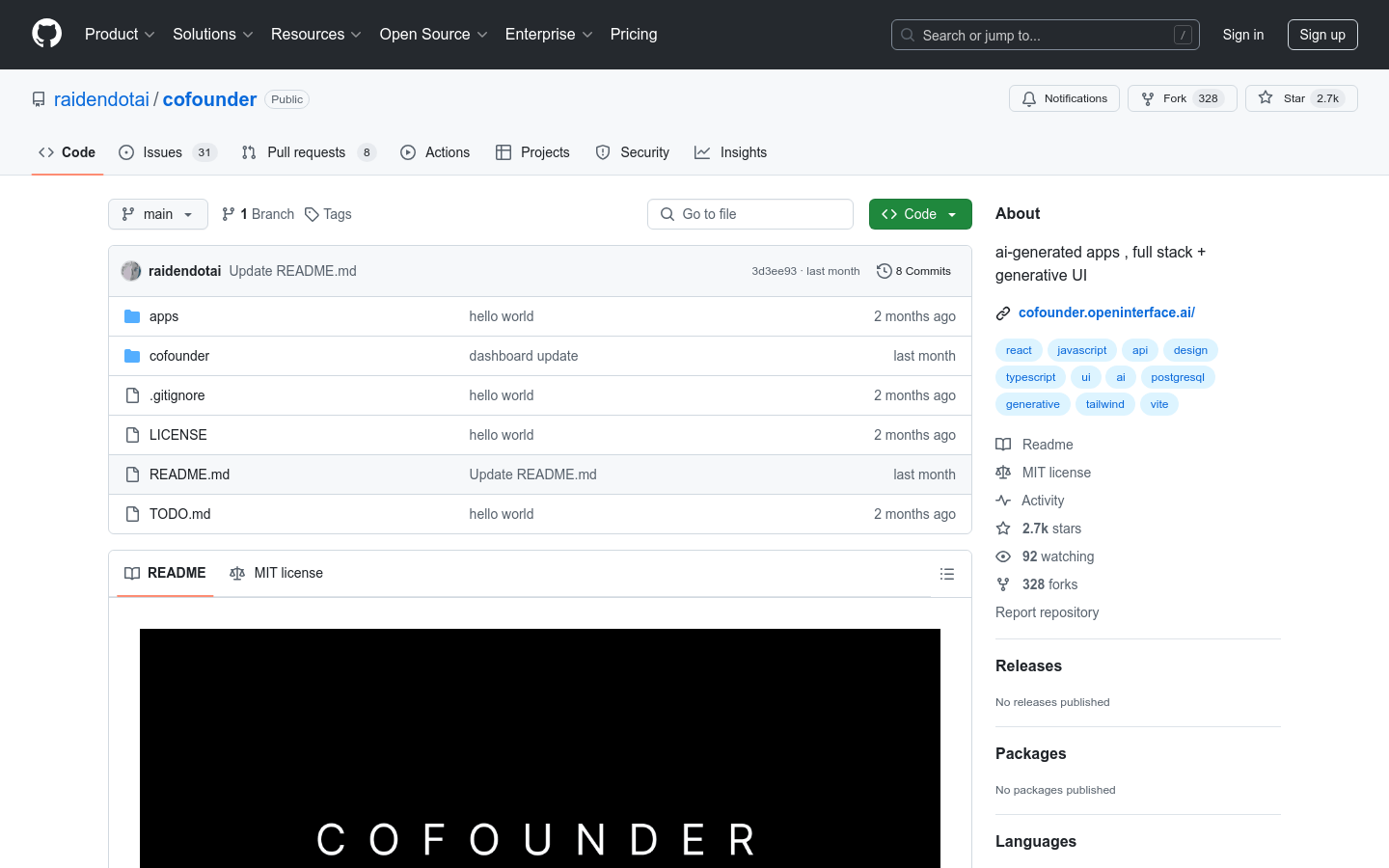Image resolution: width=1389 pixels, height=868 pixels.
Task: Focus the Search or jump to field
Action: 1046,35
